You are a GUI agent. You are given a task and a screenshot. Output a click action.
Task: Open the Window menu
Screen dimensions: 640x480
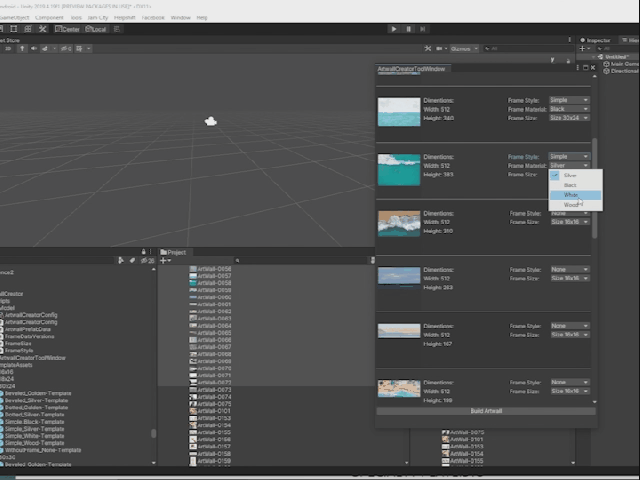click(x=180, y=18)
